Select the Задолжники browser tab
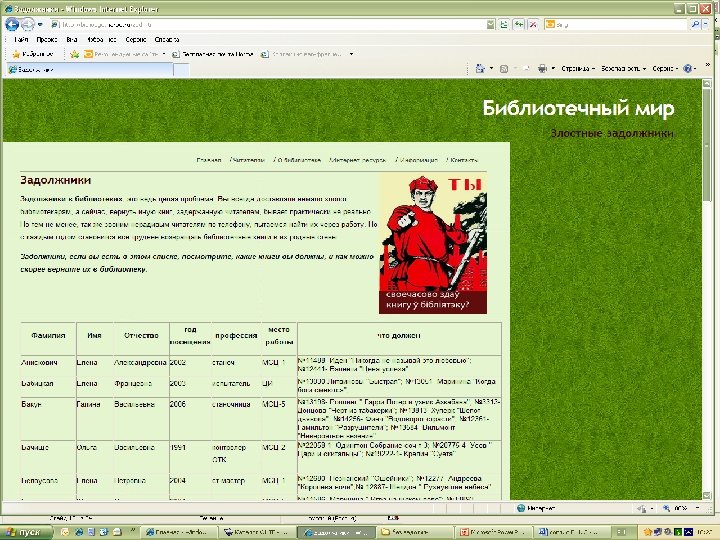The image size is (720, 540). click(x=90, y=69)
